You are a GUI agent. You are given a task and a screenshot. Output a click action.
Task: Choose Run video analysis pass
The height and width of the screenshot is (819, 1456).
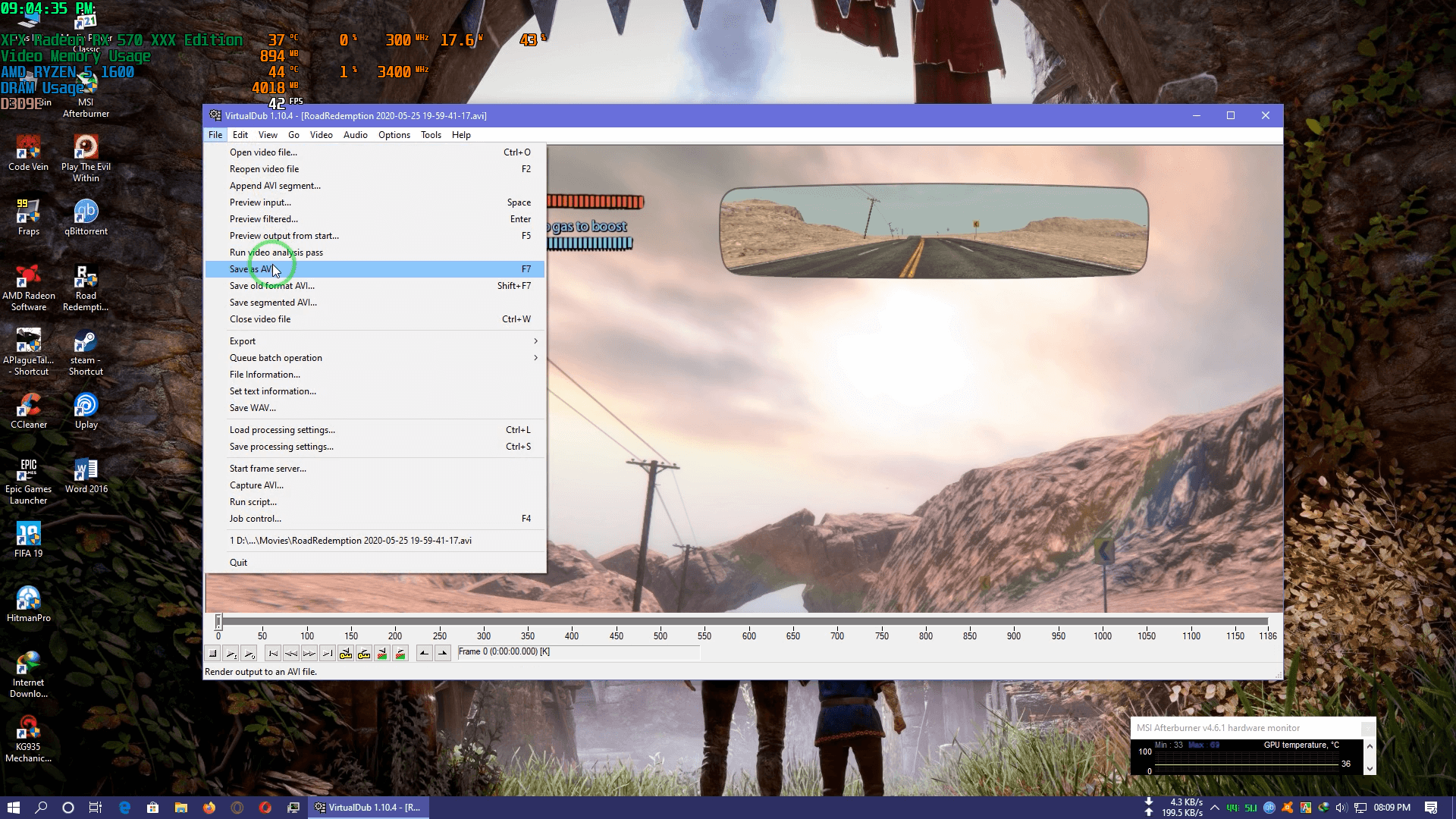point(375,253)
